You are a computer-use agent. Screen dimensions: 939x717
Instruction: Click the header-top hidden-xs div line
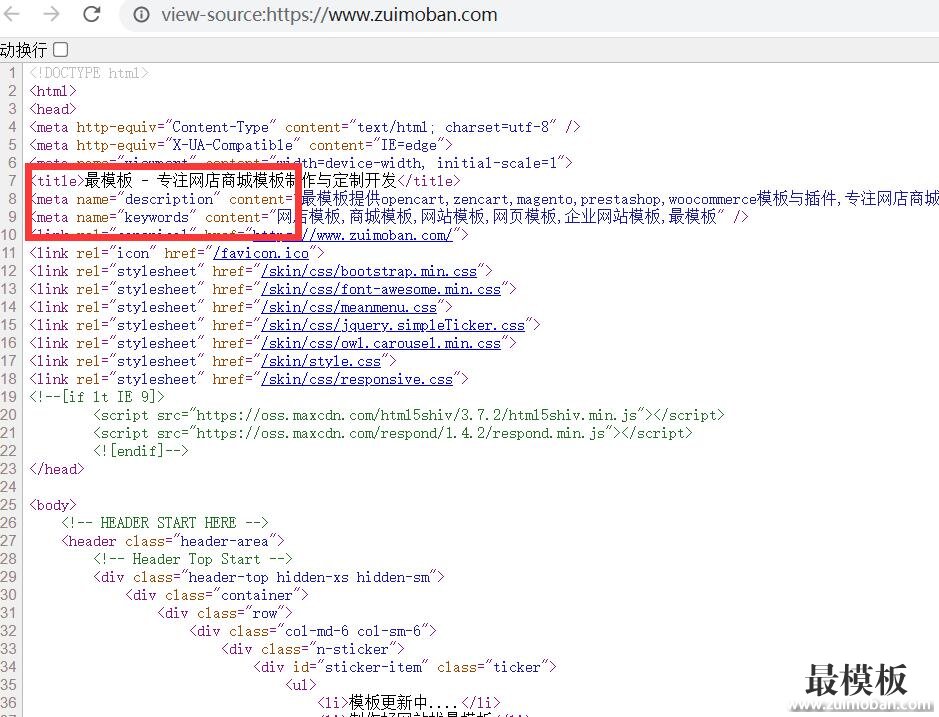(269, 577)
